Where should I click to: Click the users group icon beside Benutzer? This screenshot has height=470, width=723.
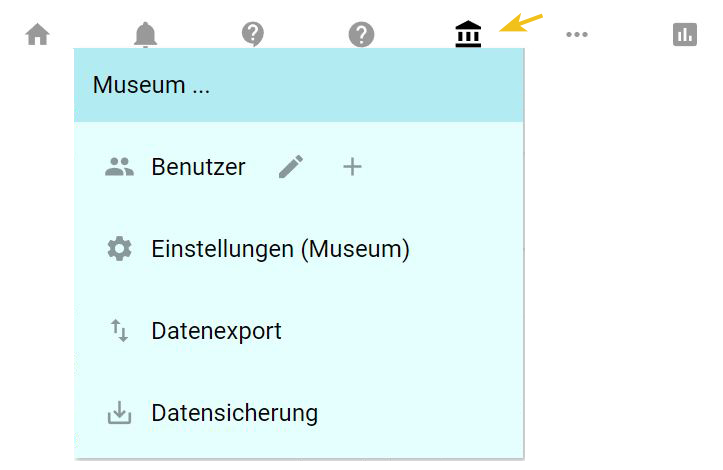pos(119,167)
